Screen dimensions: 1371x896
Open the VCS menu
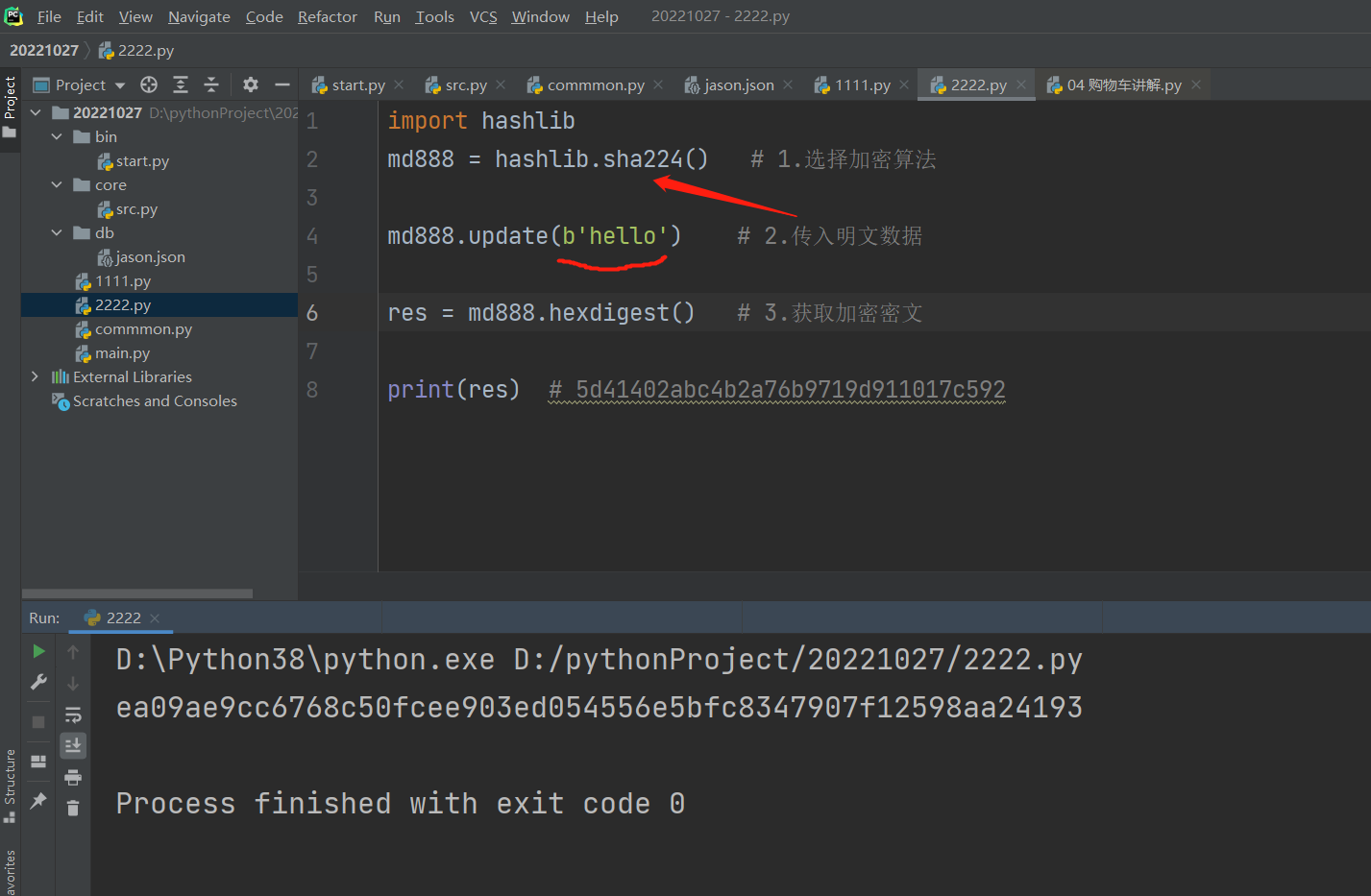[x=483, y=16]
